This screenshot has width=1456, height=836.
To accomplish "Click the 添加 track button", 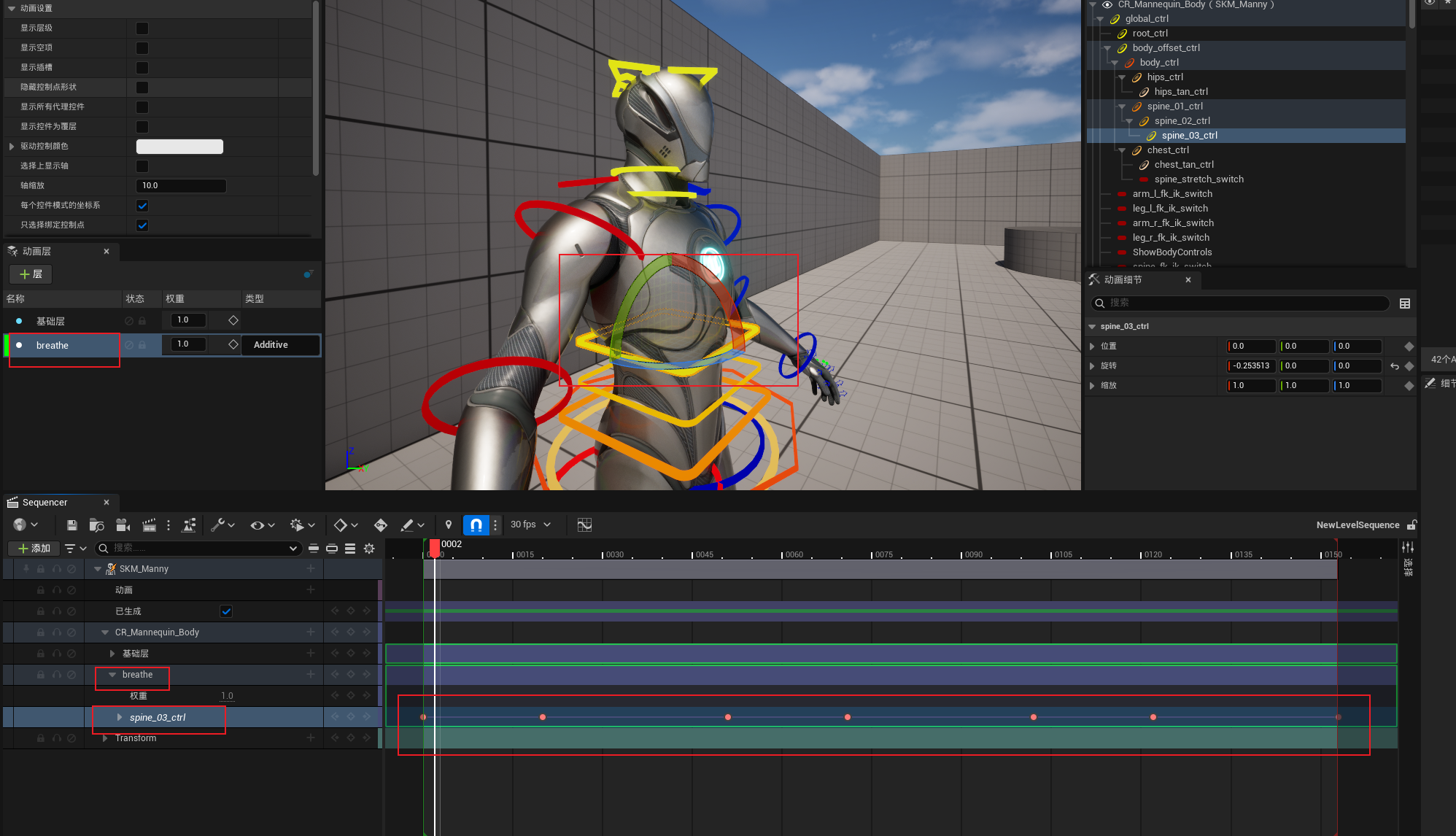I will point(34,549).
